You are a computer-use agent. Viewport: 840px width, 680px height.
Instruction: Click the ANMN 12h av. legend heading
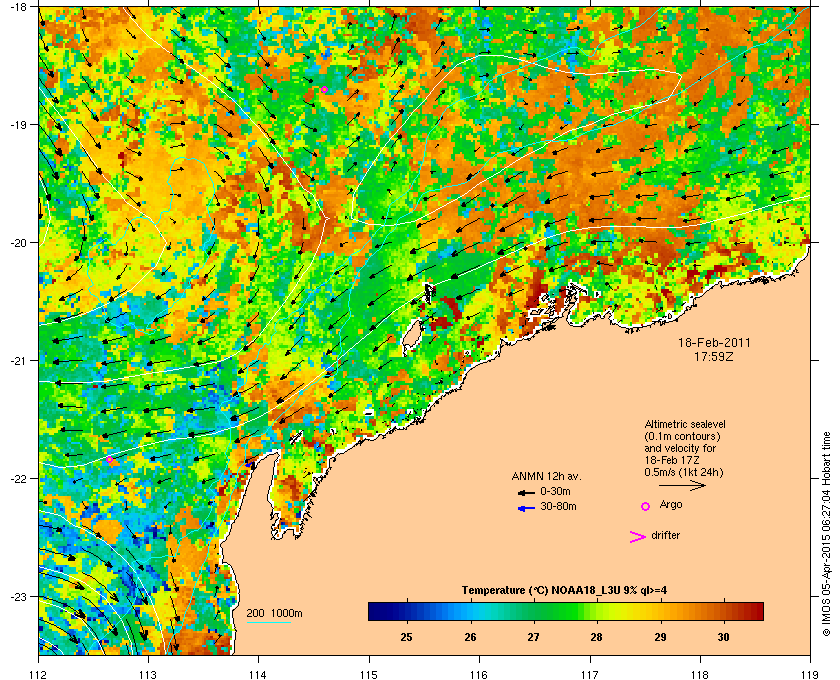pyautogui.click(x=546, y=476)
